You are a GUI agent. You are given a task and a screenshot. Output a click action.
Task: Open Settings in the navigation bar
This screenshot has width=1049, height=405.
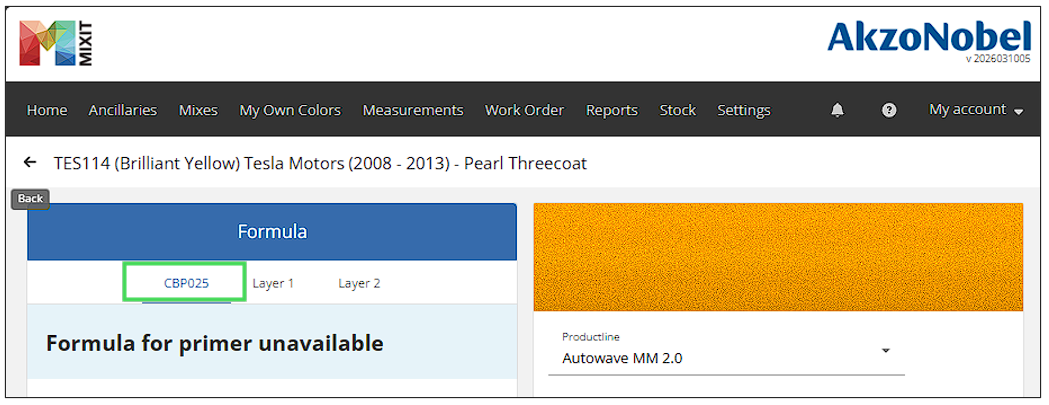point(743,110)
